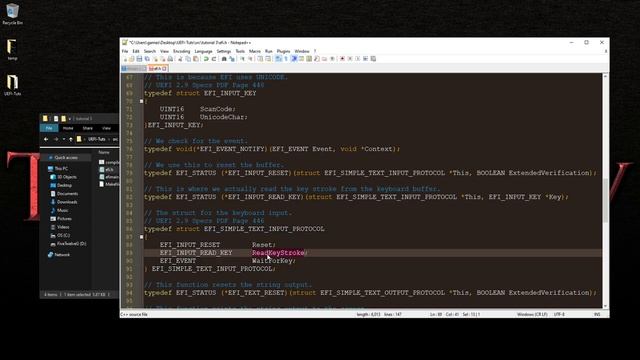Image resolution: width=640 pixels, height=360 pixels.
Task: Open the Language menu
Action: coord(203,51)
